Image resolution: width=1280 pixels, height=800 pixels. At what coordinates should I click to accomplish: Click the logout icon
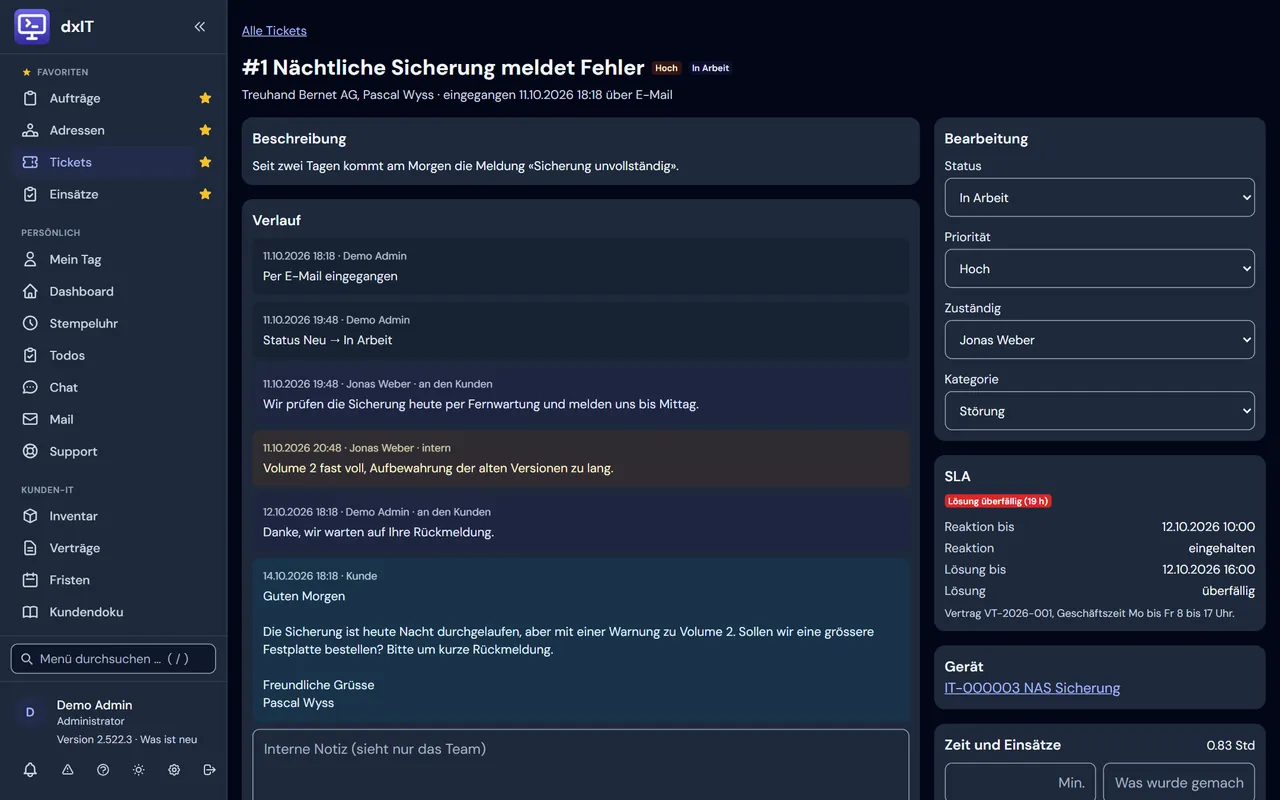click(x=209, y=770)
